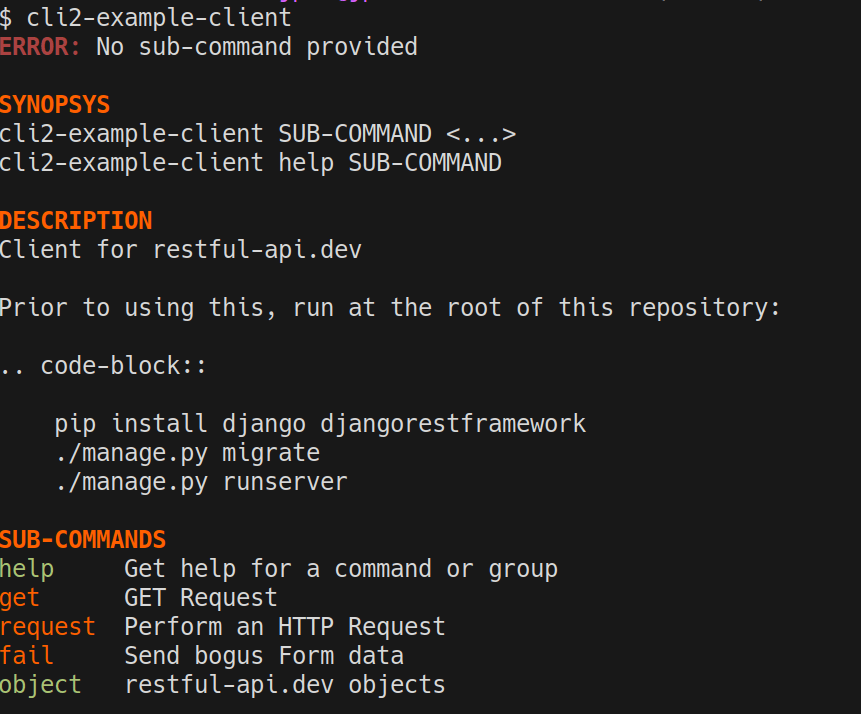Click the cli2-example-client command on the prompt line

[x=159, y=18]
